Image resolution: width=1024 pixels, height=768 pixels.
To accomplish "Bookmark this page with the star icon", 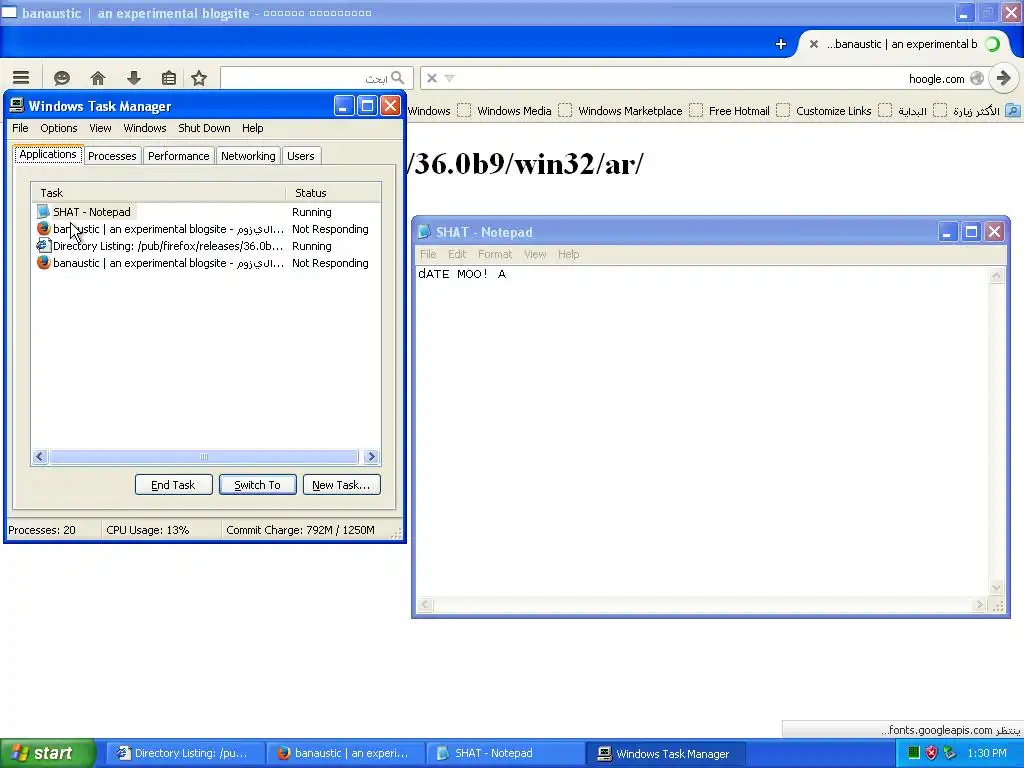I will 199,78.
